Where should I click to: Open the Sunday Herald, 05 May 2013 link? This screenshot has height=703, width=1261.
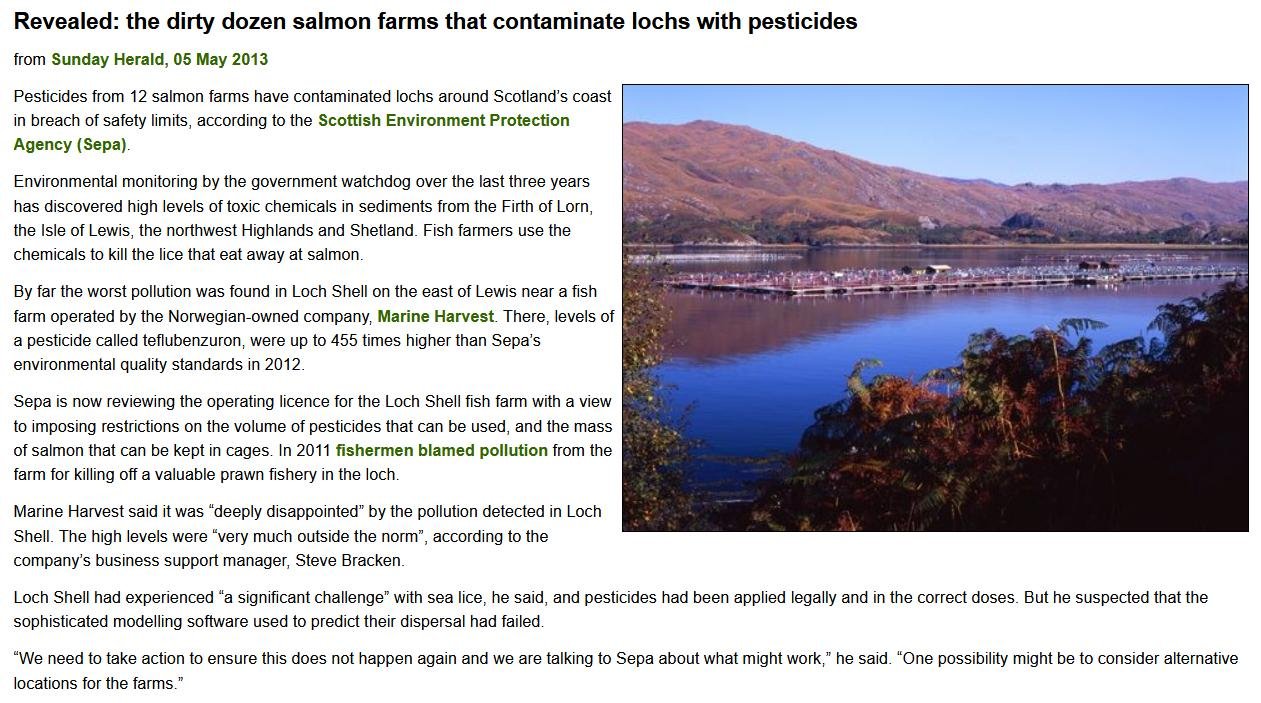(x=159, y=59)
